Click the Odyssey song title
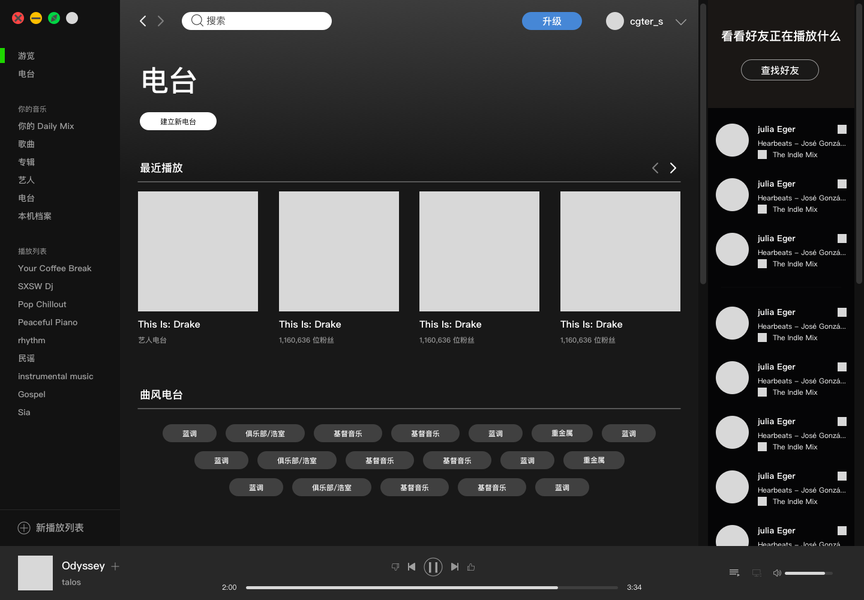Screen dimensions: 864x600 (x=83, y=566)
